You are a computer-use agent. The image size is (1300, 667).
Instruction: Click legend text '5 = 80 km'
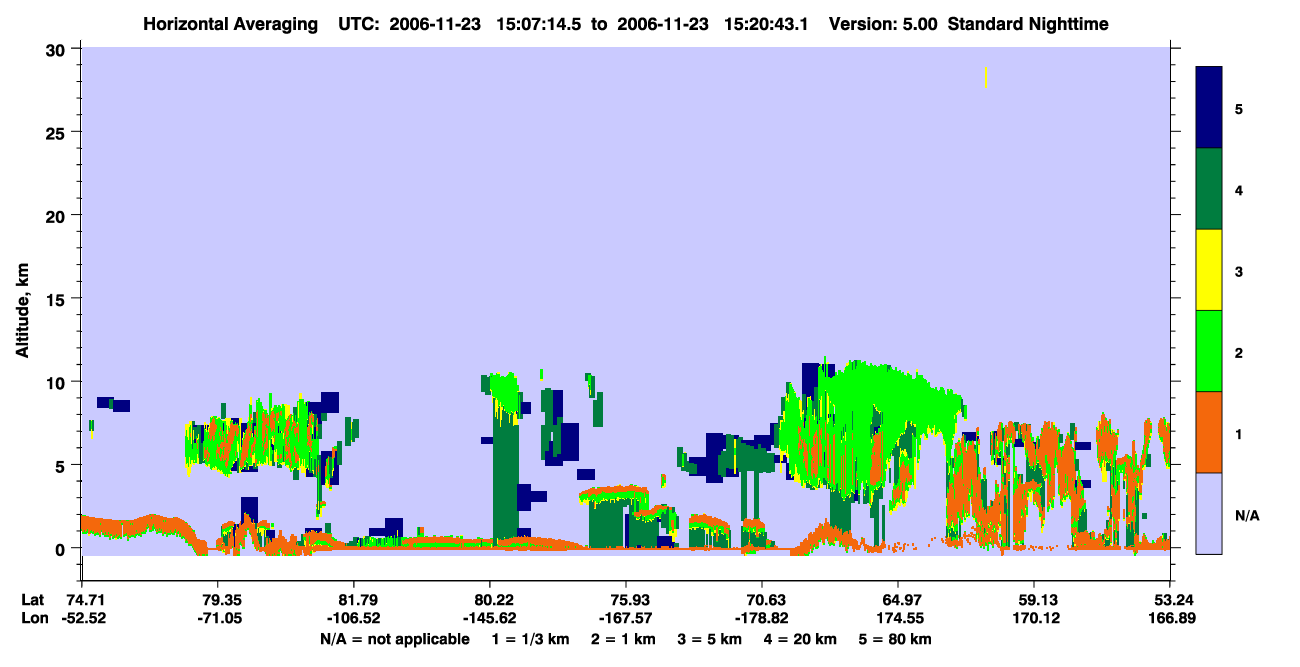point(895,639)
